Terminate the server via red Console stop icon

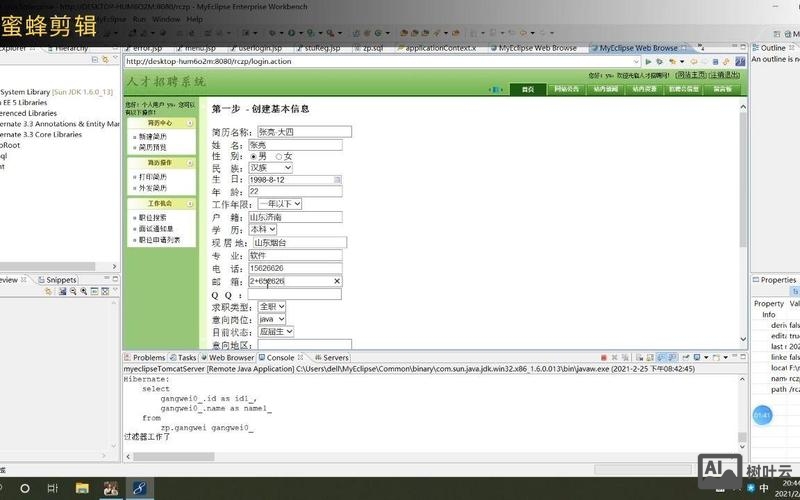[x=604, y=358]
